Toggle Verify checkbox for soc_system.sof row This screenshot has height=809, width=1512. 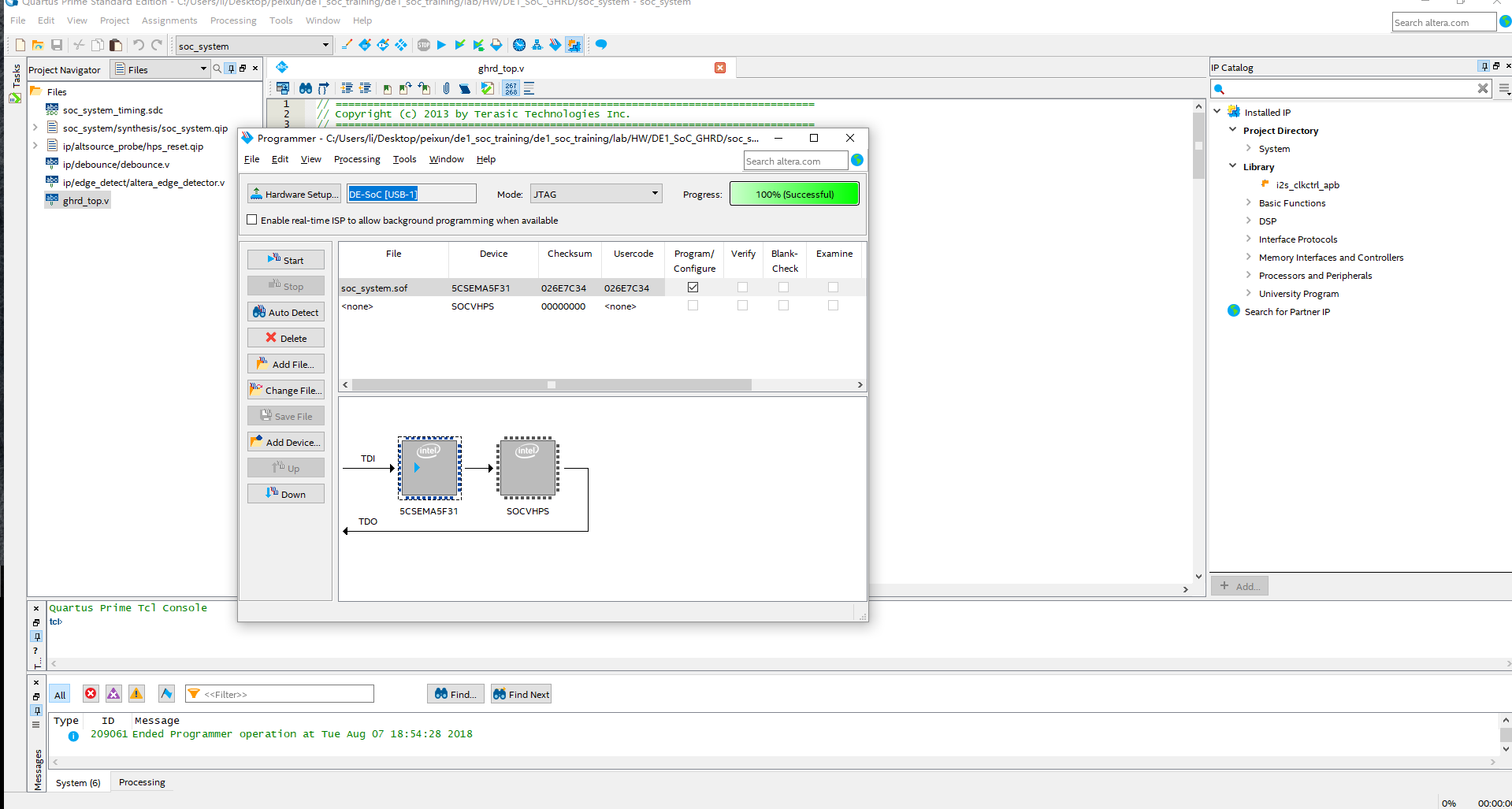point(742,288)
